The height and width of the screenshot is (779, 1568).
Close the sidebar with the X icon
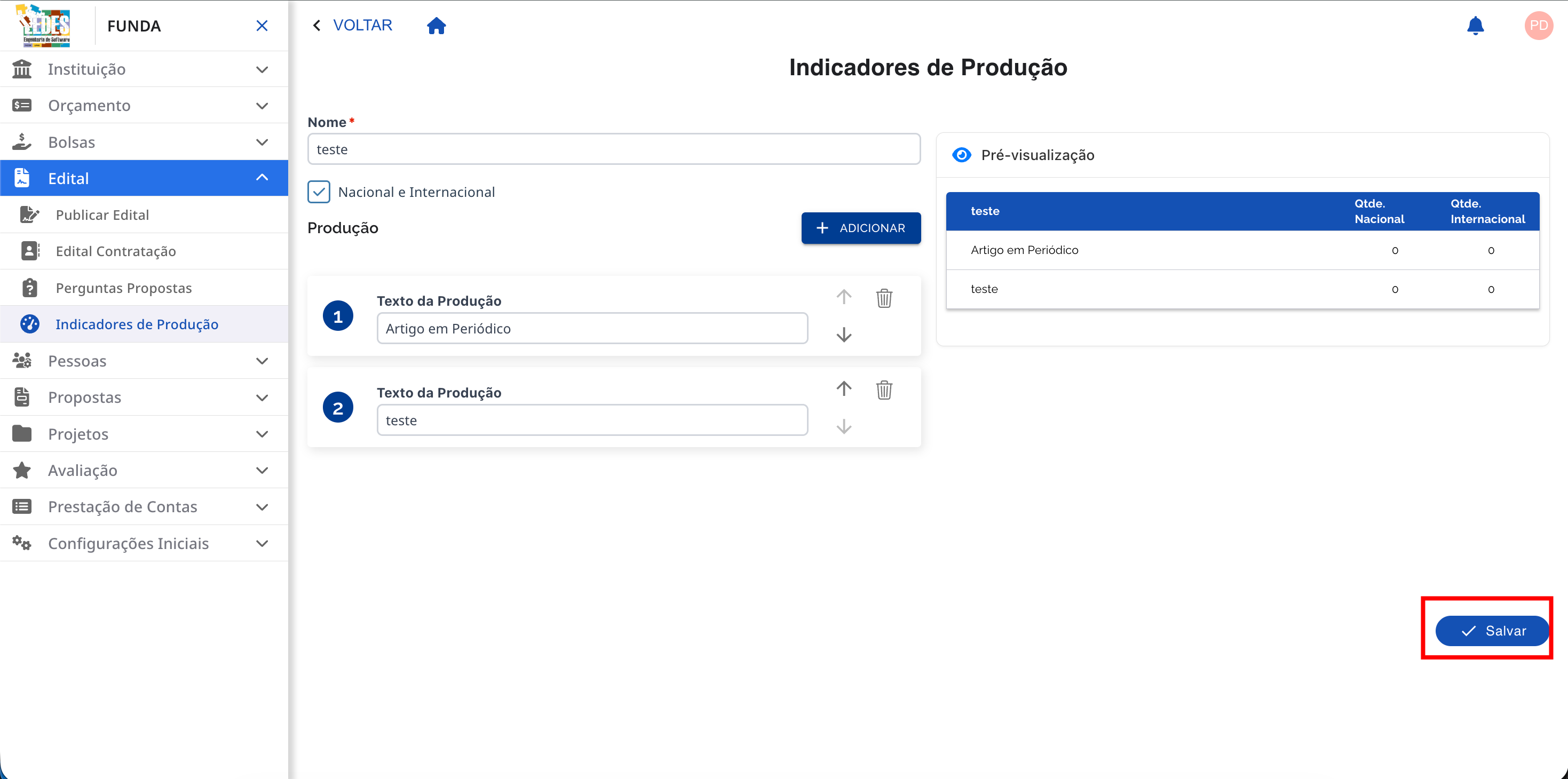(x=262, y=26)
